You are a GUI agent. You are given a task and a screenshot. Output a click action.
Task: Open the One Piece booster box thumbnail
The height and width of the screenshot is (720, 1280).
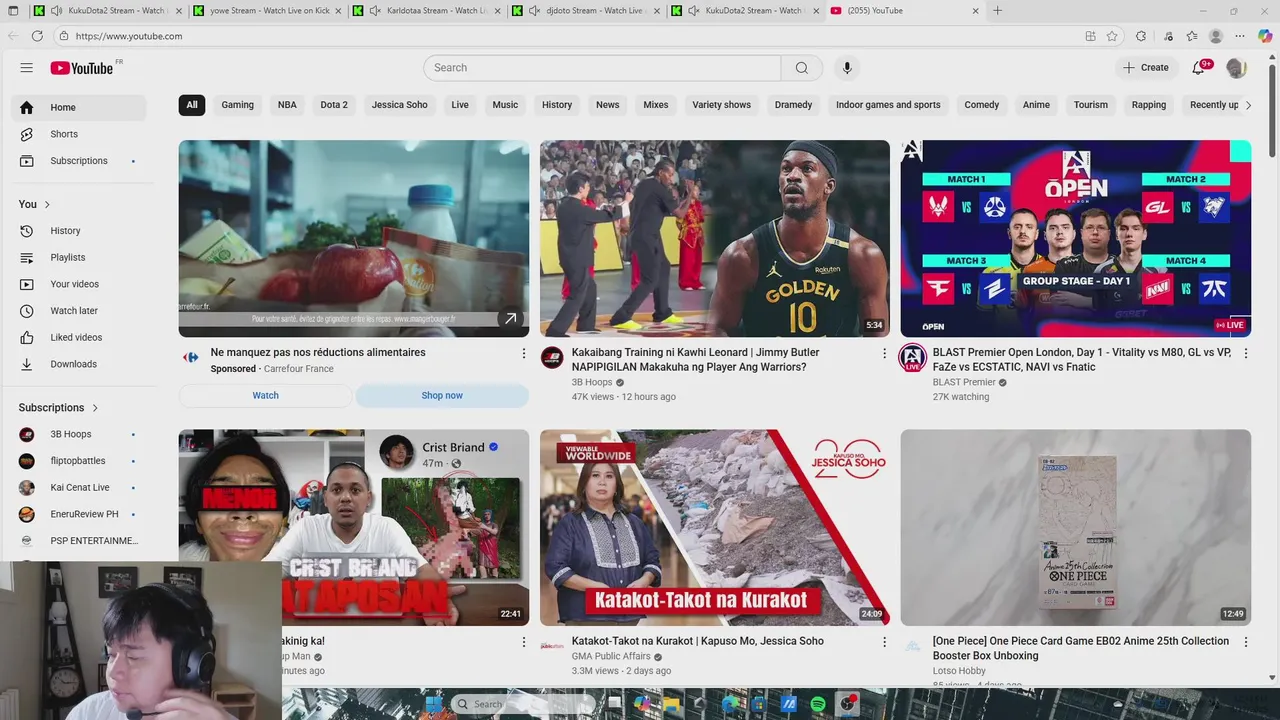pos(1075,528)
